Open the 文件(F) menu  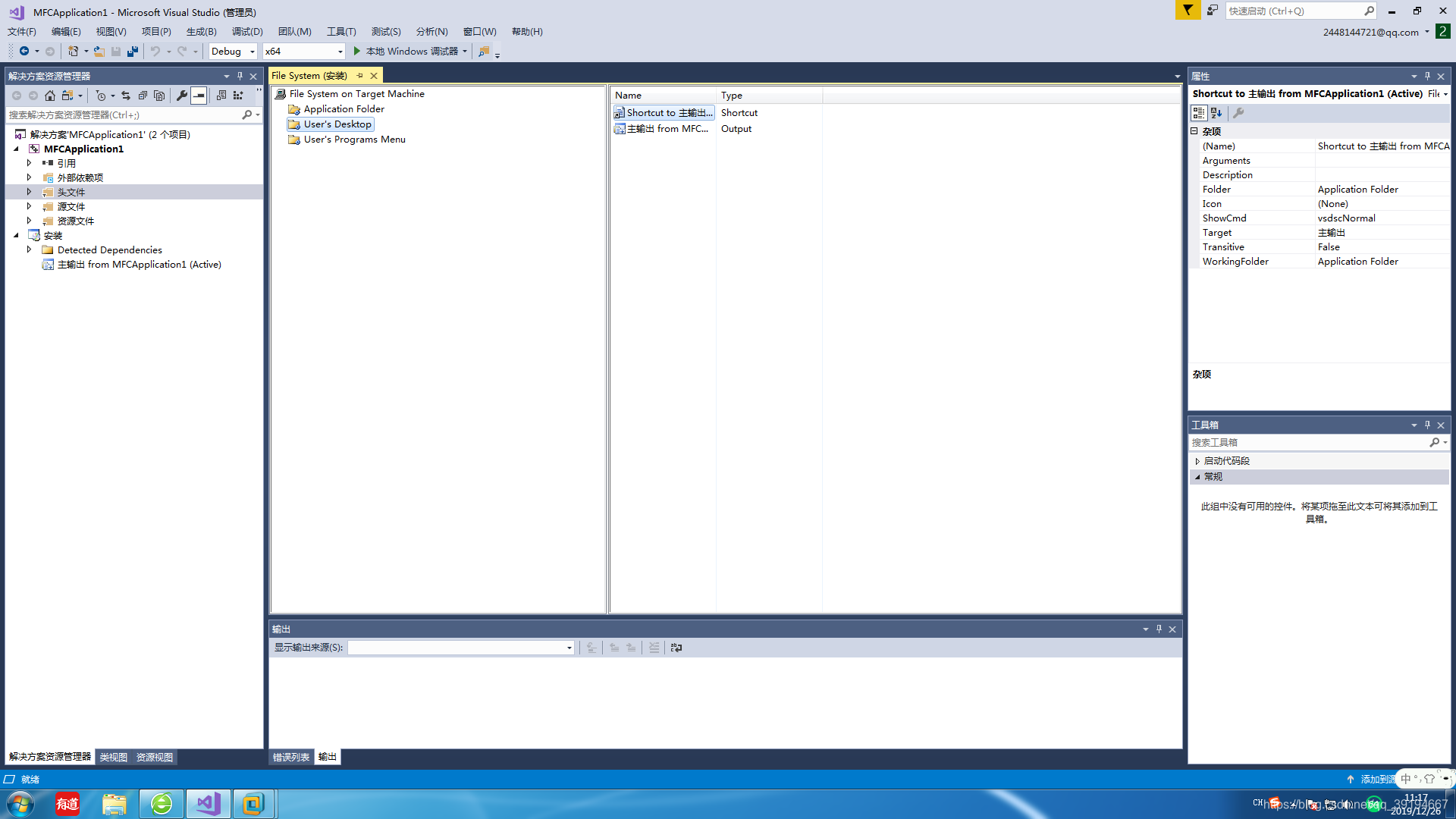[x=22, y=32]
